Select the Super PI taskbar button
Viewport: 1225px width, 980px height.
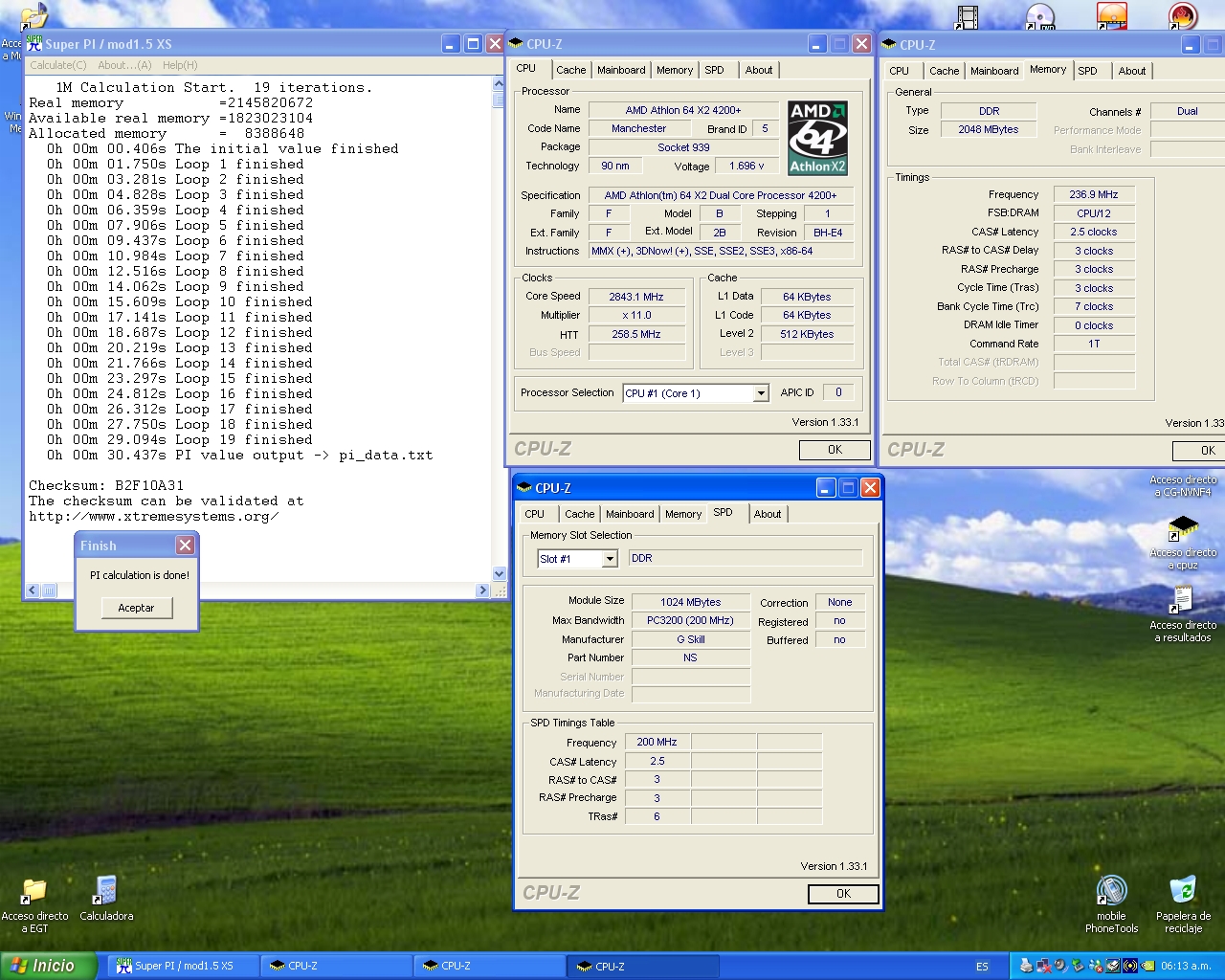(x=182, y=966)
